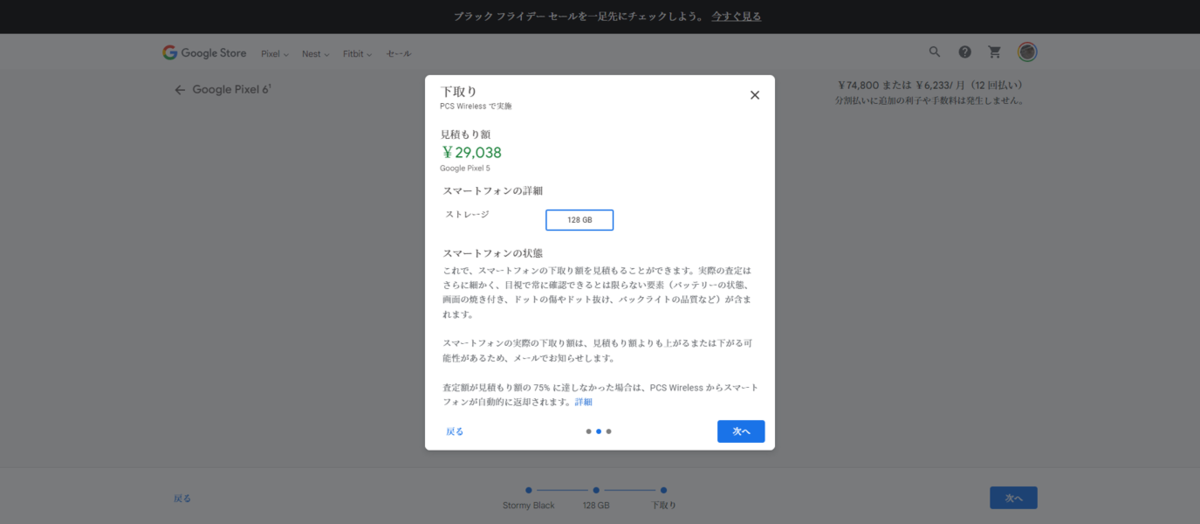The height and width of the screenshot is (524, 1200).
Task: Click the ¥29,038 estimate amount
Action: tap(471, 152)
